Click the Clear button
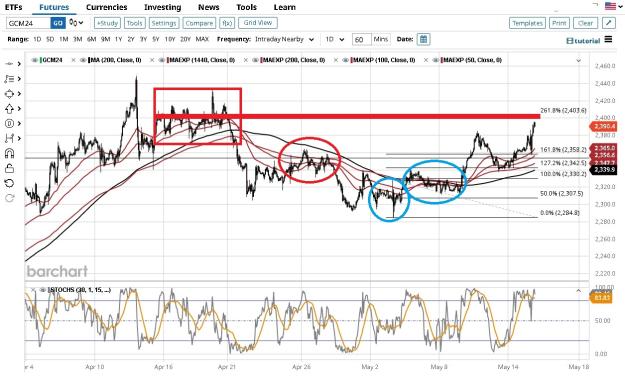The image size is (625, 382). 585,23
